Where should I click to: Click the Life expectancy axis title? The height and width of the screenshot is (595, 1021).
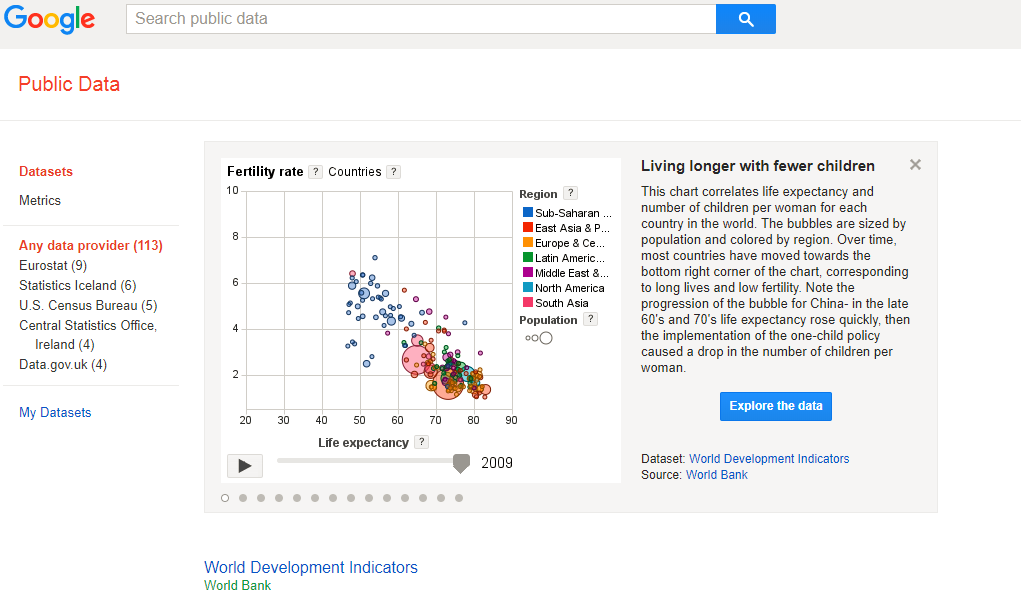point(363,443)
